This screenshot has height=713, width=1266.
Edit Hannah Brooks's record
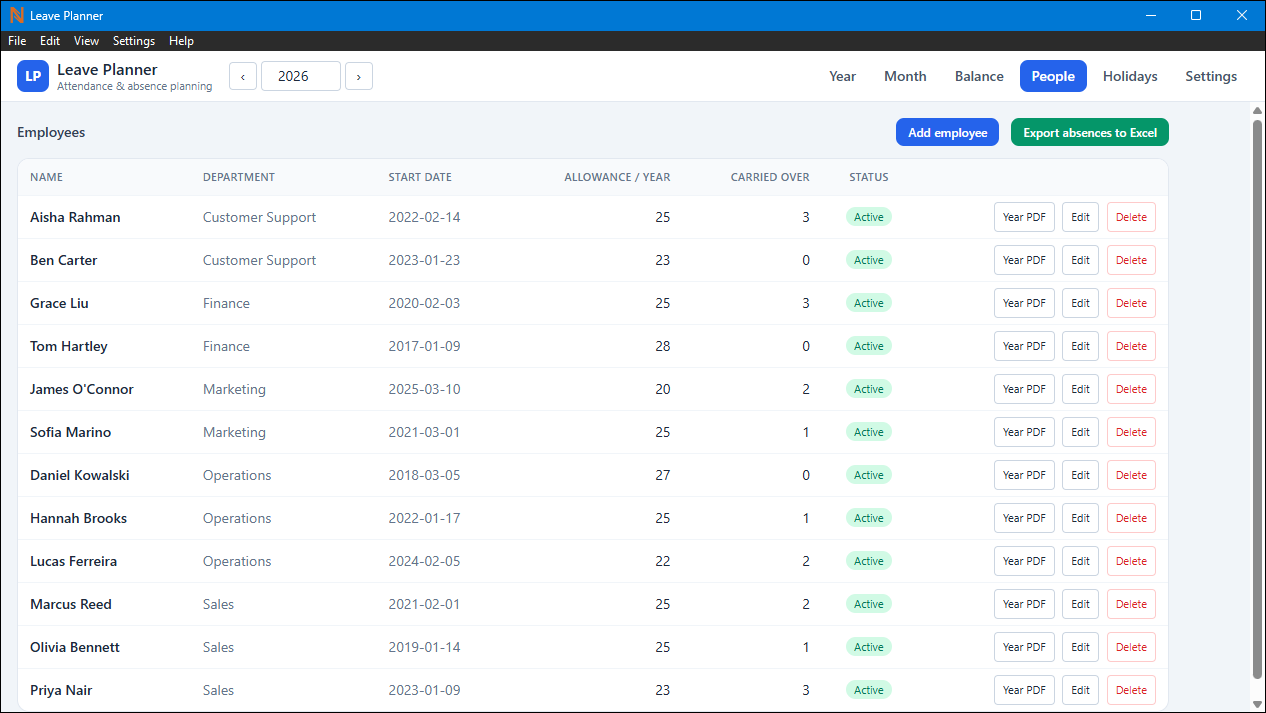pyautogui.click(x=1080, y=518)
